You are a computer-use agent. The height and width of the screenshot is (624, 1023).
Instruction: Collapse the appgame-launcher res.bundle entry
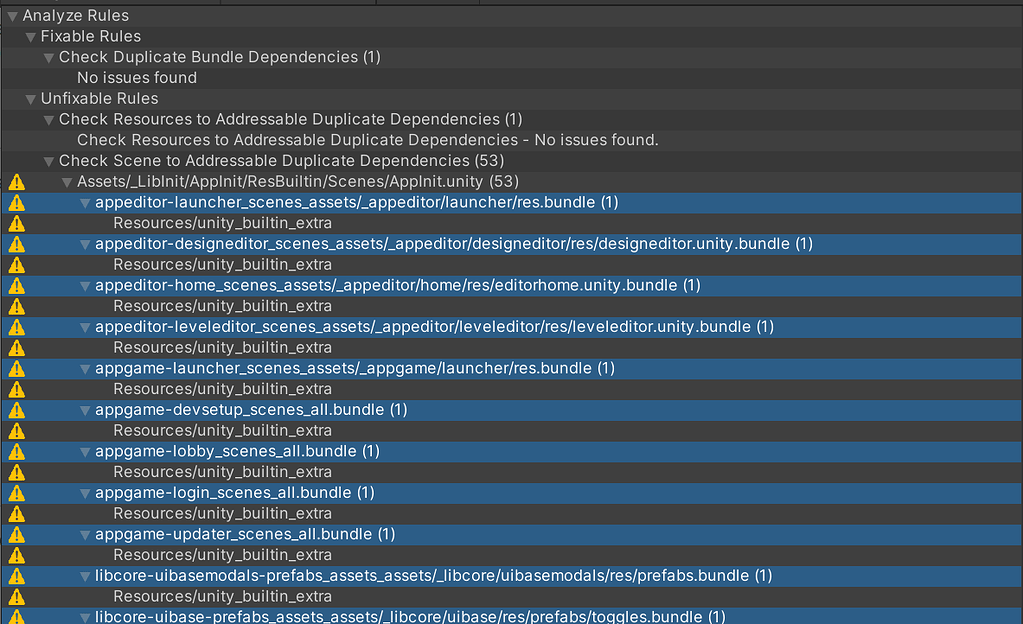pyautogui.click(x=84, y=367)
